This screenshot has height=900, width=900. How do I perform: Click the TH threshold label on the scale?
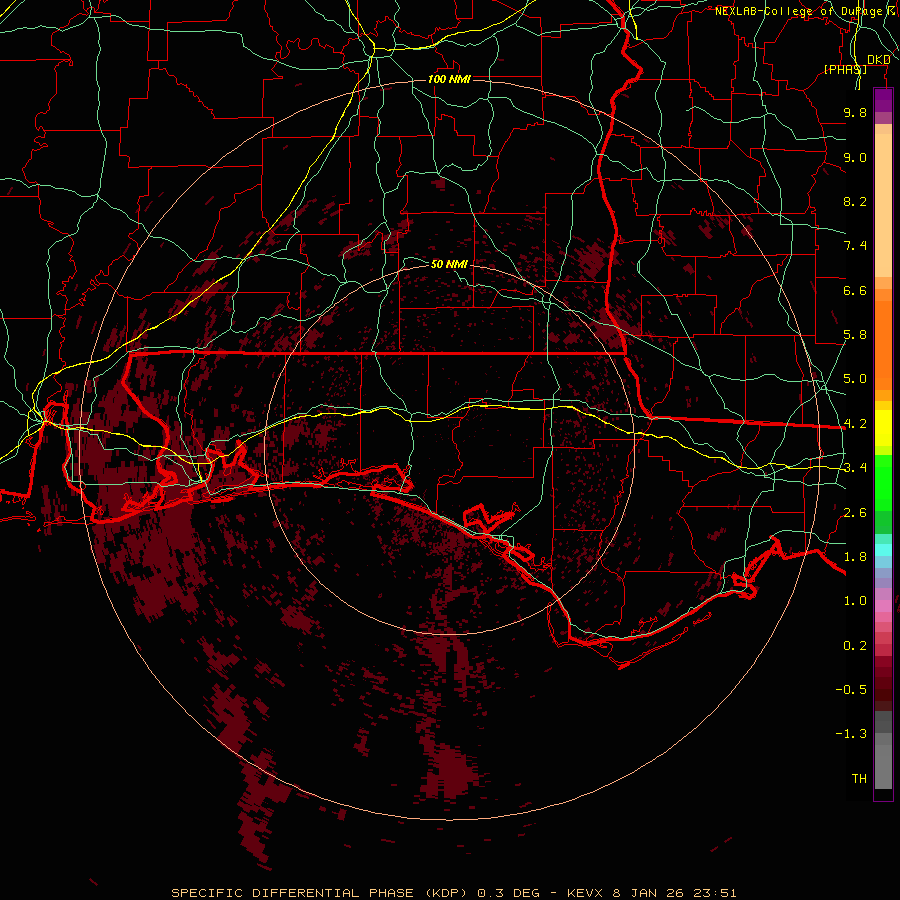tap(859, 779)
